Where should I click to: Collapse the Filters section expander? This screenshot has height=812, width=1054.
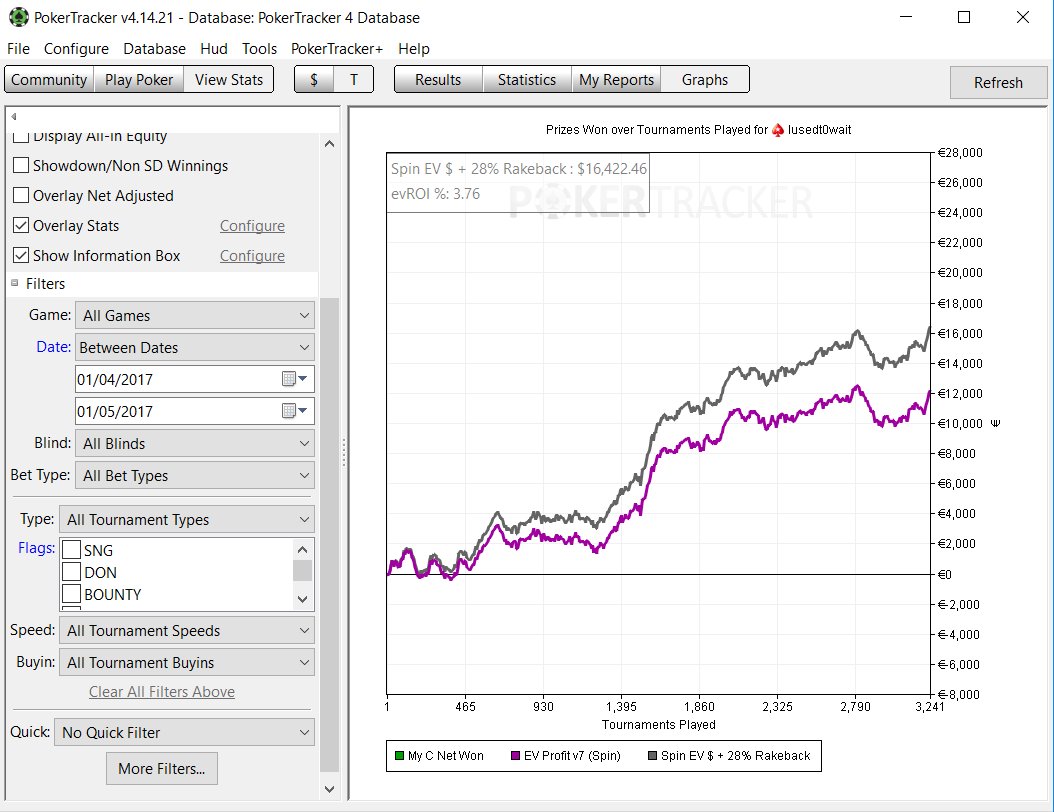coord(15,284)
